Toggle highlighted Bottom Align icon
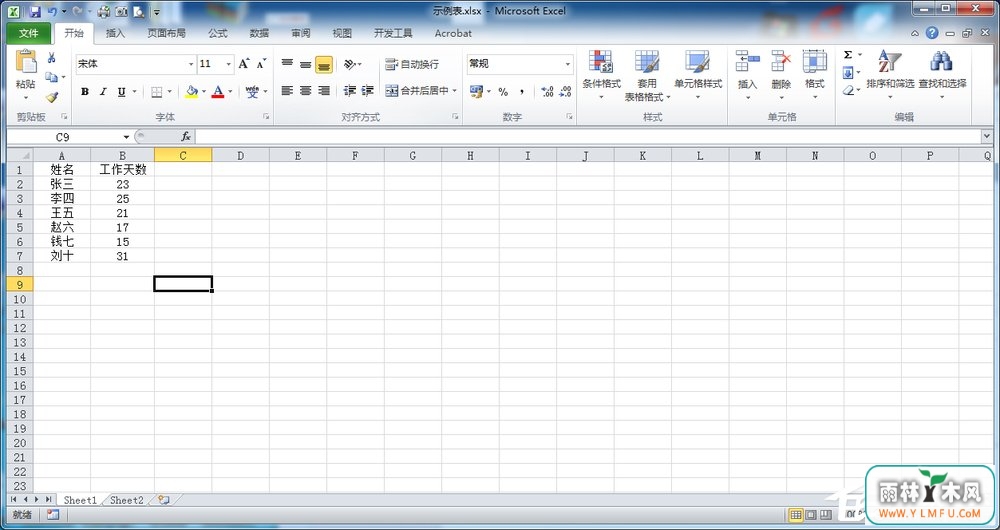 tap(324, 64)
